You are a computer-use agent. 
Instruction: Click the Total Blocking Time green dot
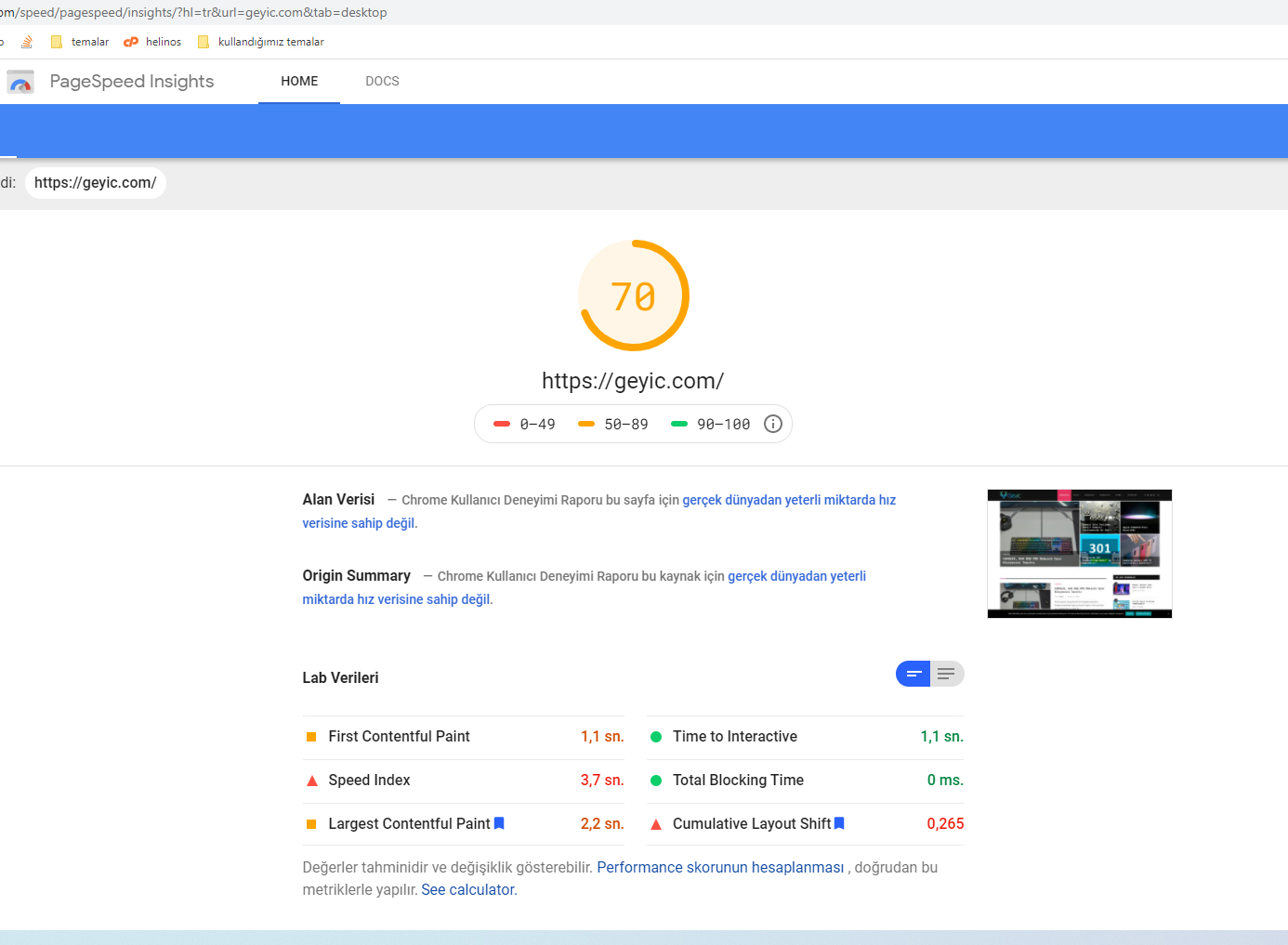[x=656, y=781]
